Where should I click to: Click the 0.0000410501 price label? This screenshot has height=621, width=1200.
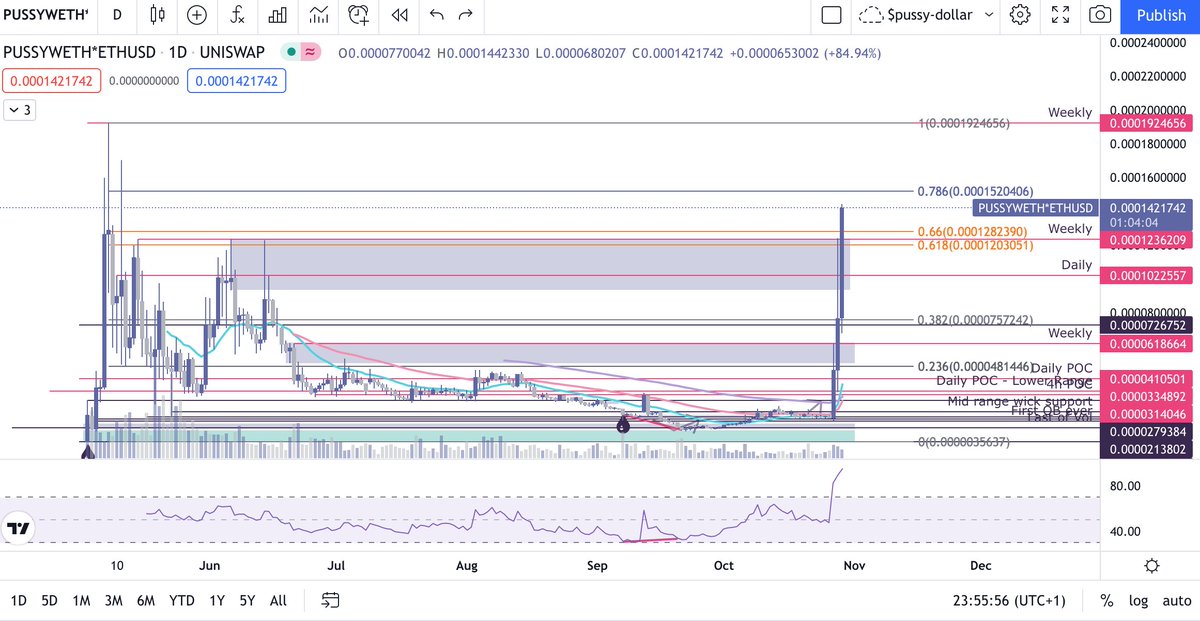tap(1146, 379)
